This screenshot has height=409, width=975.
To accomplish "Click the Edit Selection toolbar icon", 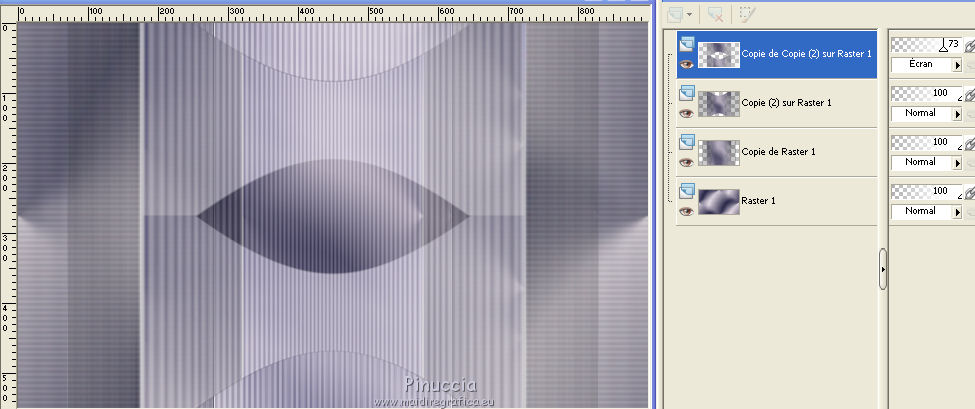I will coord(747,14).
